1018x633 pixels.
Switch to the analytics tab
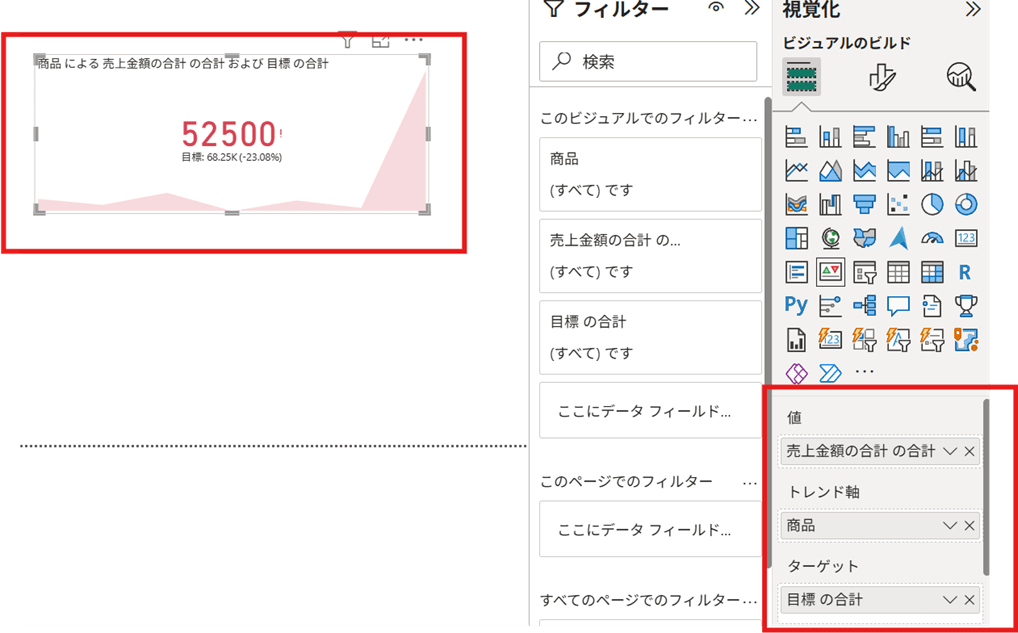point(961,77)
